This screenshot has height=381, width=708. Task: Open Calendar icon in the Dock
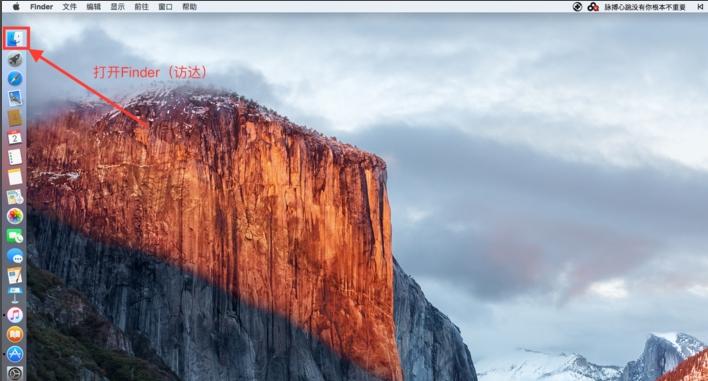tap(15, 138)
